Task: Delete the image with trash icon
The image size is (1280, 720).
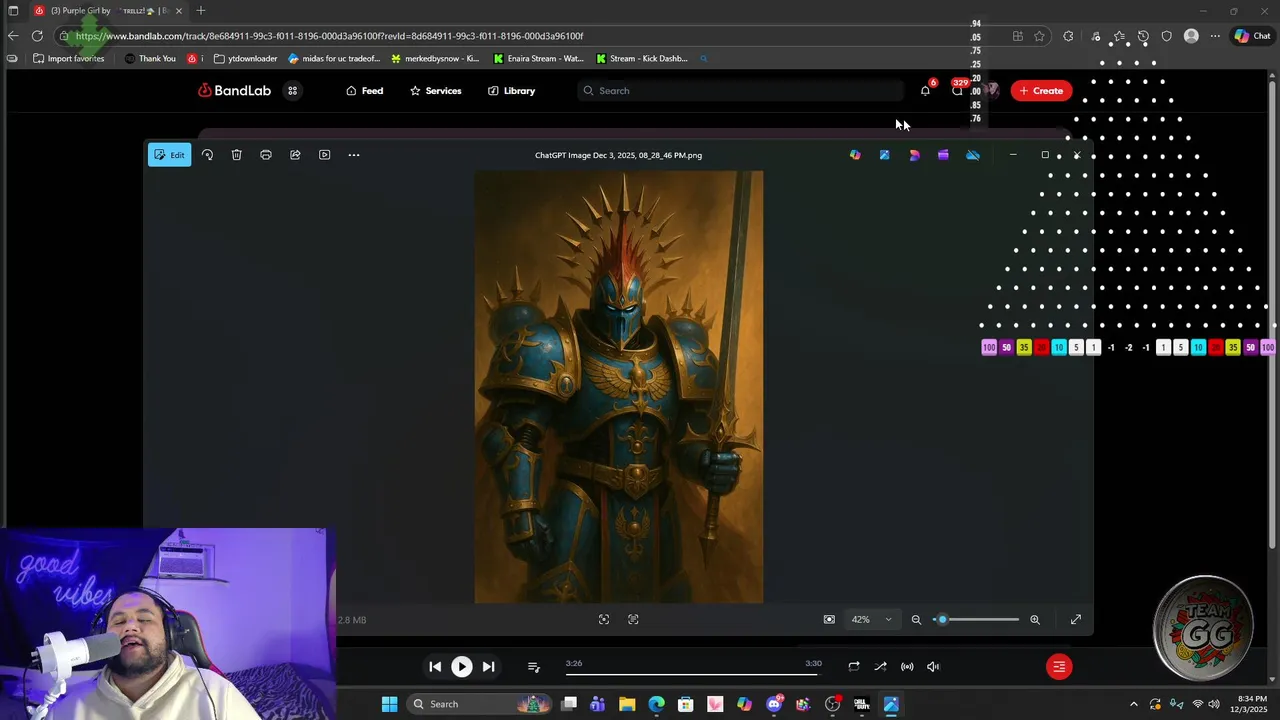Action: (236, 155)
